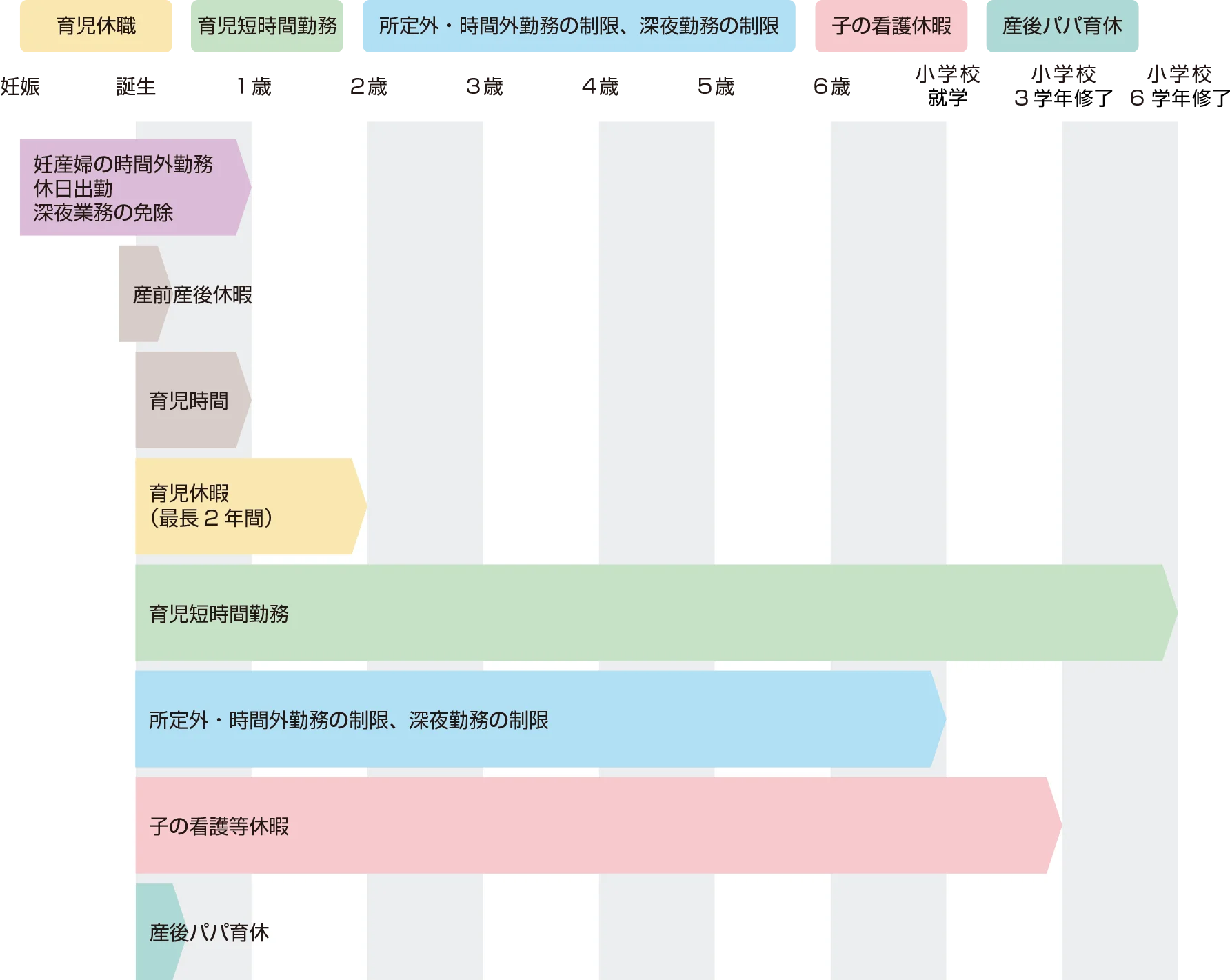The width and height of the screenshot is (1230, 980).
Task: Open the 育児休暇（最長2年間）yellow bar
Action: tap(210, 506)
